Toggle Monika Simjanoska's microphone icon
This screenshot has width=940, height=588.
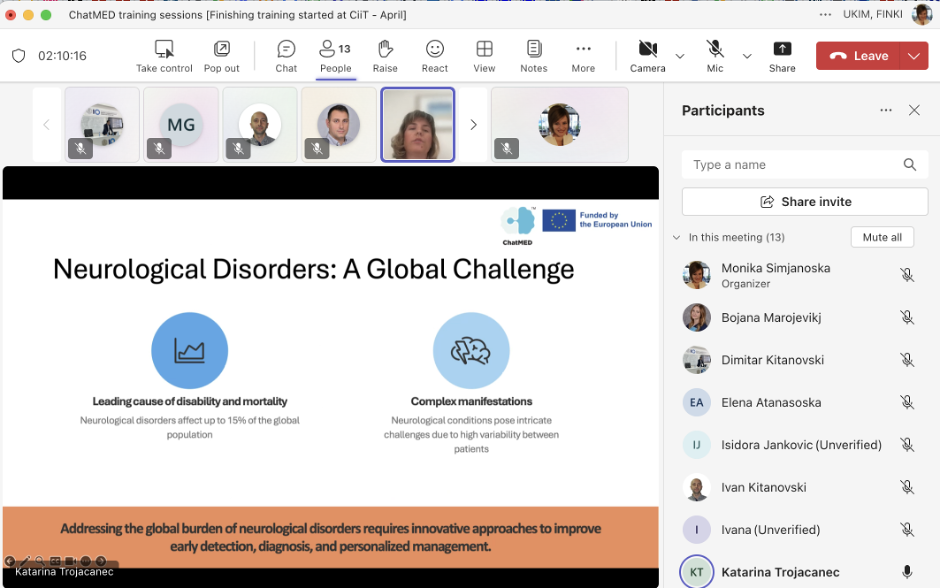coord(907,275)
